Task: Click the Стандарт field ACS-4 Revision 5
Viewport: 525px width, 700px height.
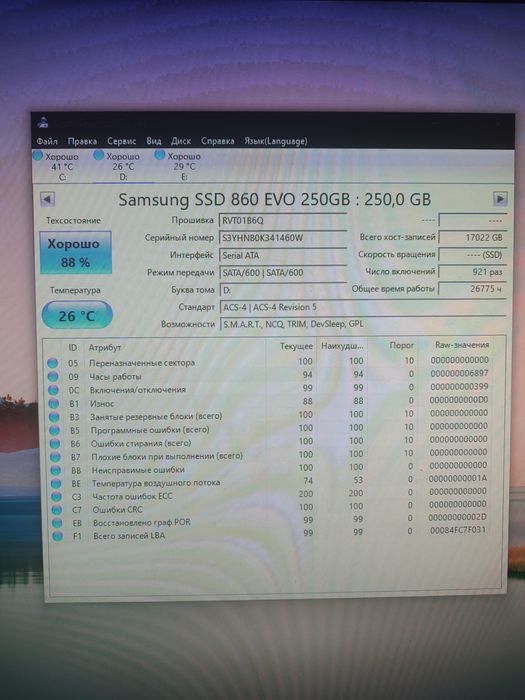Action: (x=362, y=307)
